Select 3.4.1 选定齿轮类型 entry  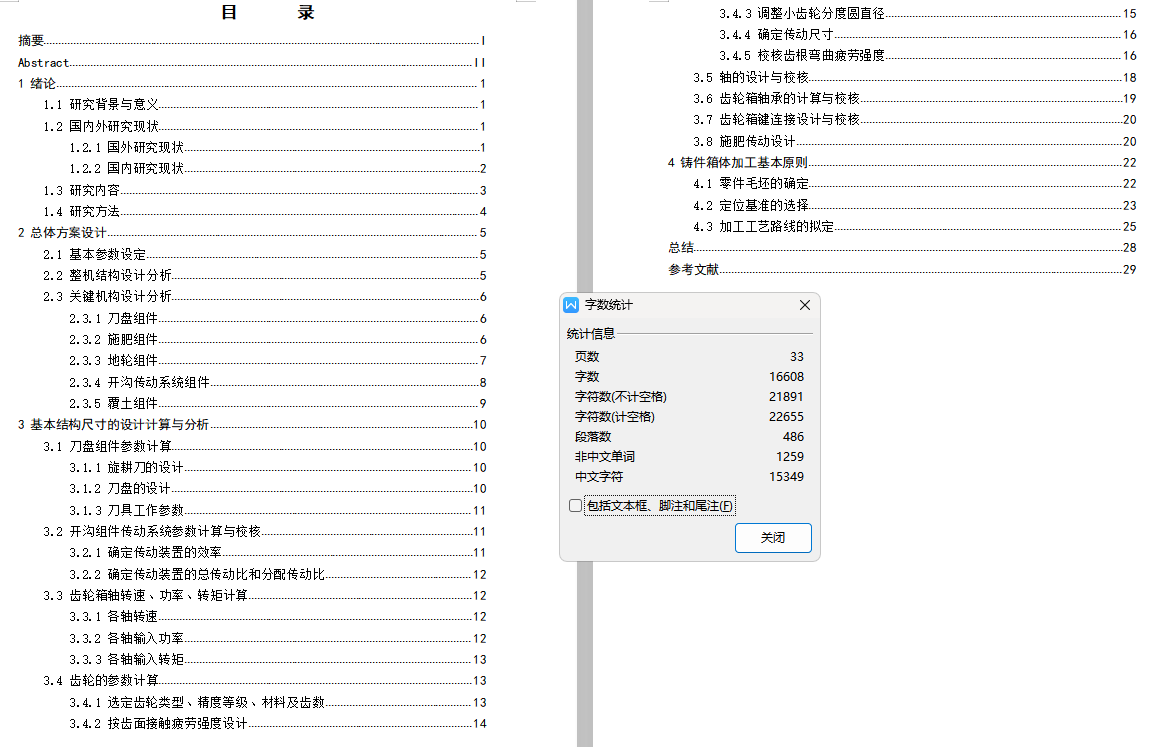click(x=277, y=702)
